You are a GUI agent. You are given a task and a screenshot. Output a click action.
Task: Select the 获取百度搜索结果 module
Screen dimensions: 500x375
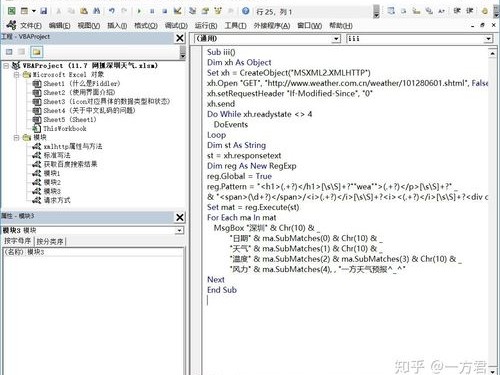click(x=65, y=164)
